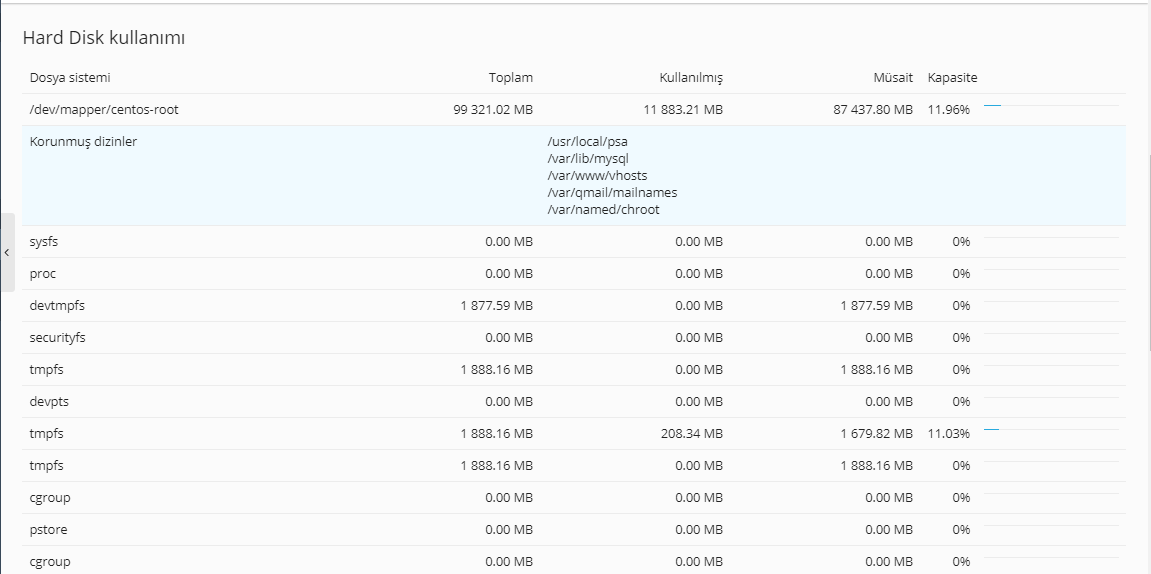Select the /dev/mapper/centos-root file system name

click(104, 110)
